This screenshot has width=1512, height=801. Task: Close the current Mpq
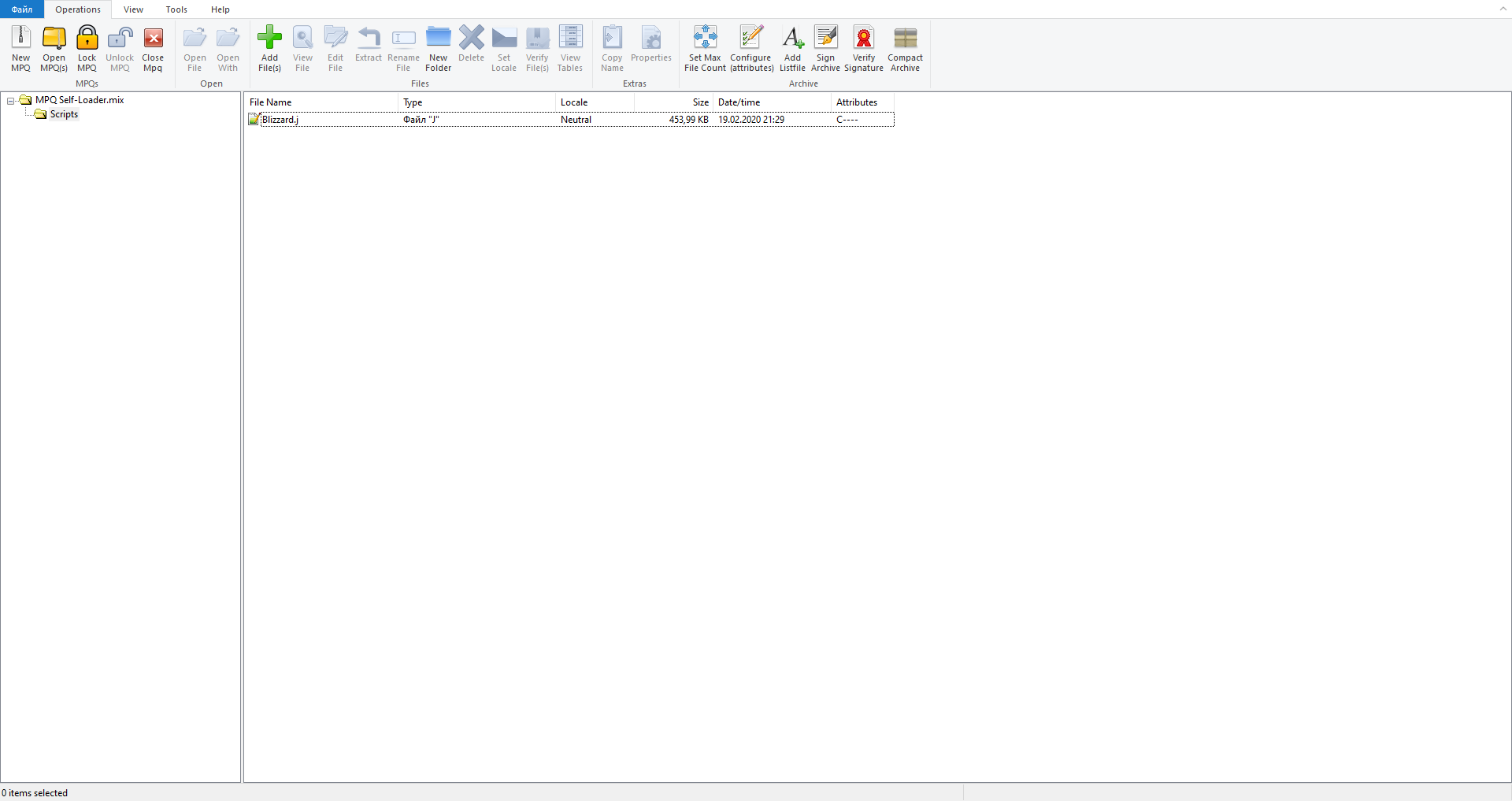[153, 49]
